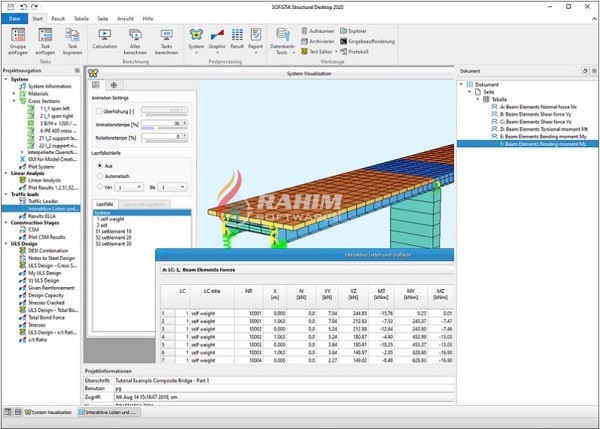Open the Von load case dropdown
The image size is (600, 429).
129,186
